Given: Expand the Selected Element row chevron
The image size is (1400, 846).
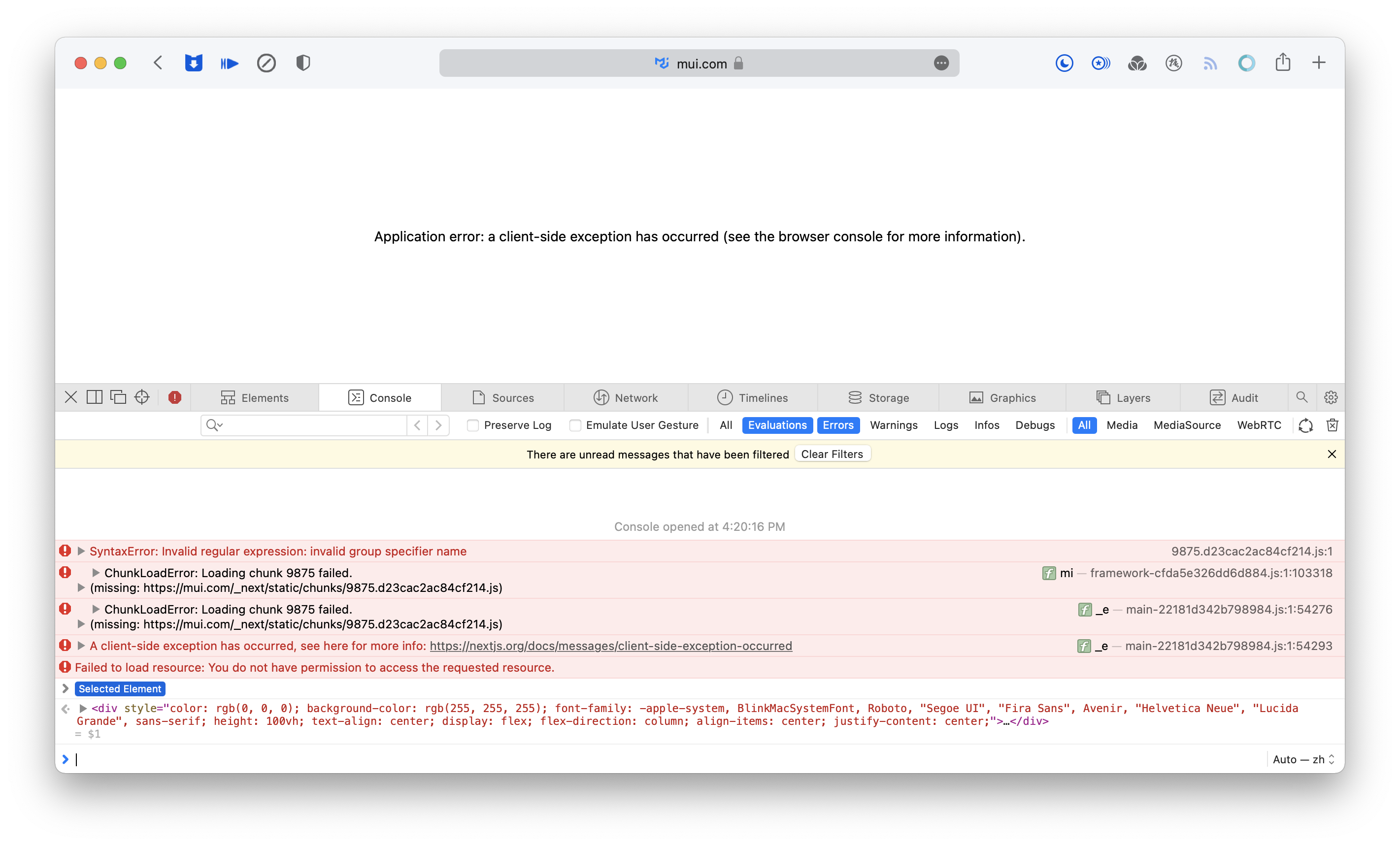Looking at the screenshot, I should (x=66, y=688).
